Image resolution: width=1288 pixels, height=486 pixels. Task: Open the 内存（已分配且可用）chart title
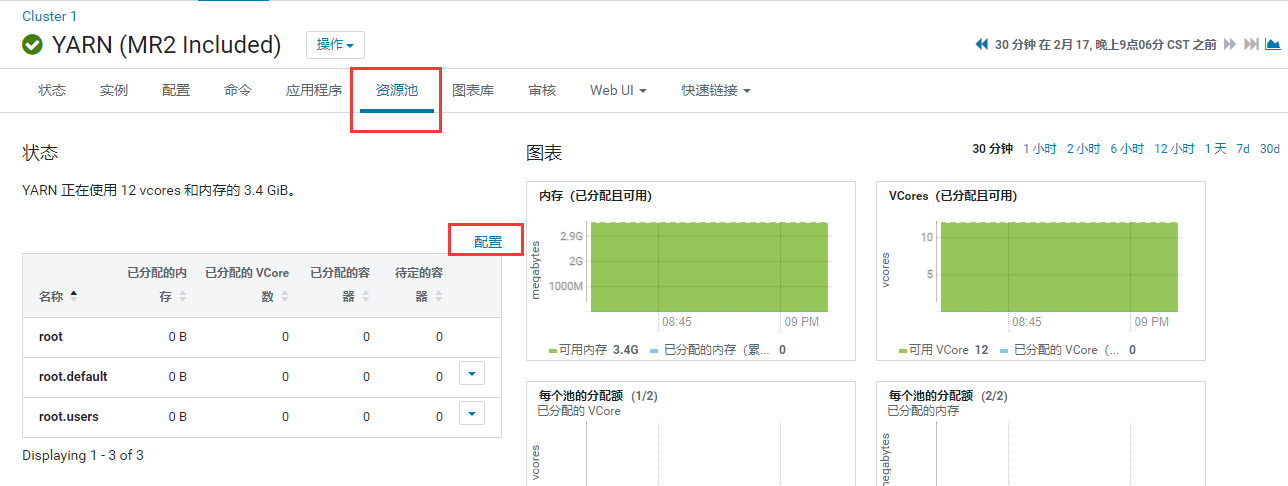[595, 196]
